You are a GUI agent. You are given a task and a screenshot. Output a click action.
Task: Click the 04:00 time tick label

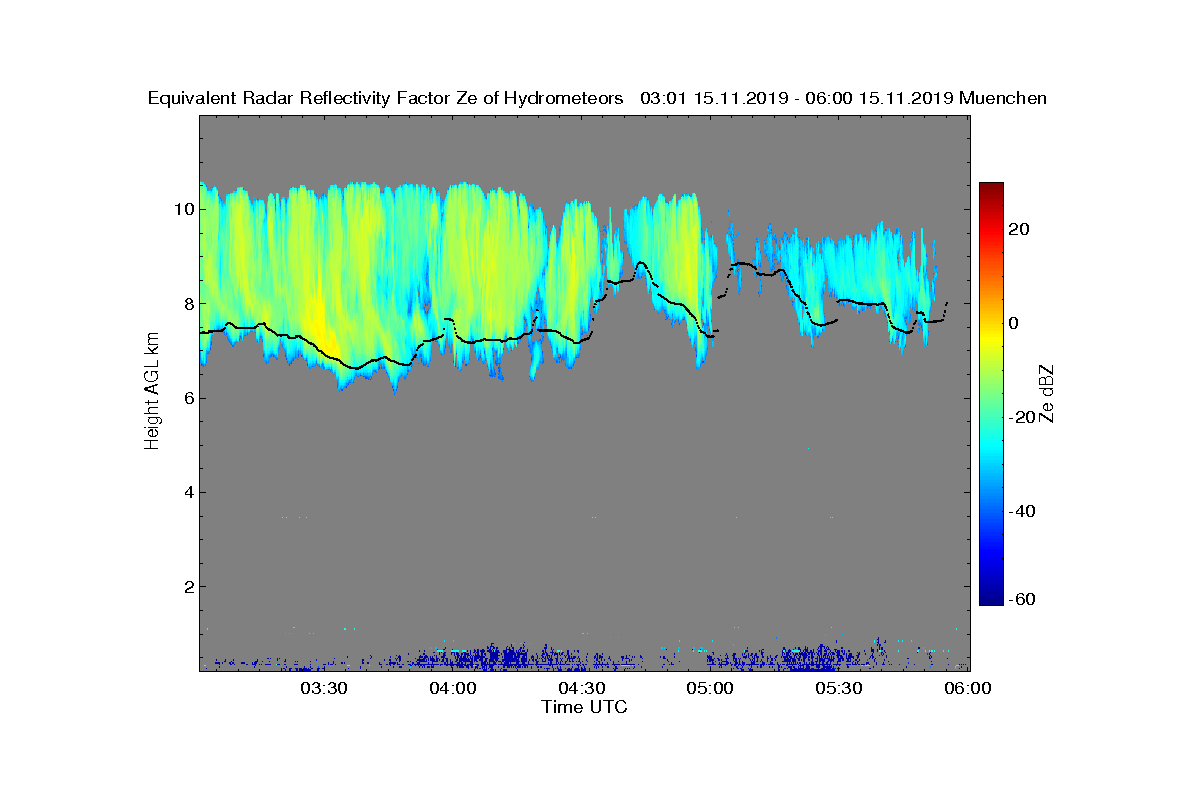[x=453, y=688]
